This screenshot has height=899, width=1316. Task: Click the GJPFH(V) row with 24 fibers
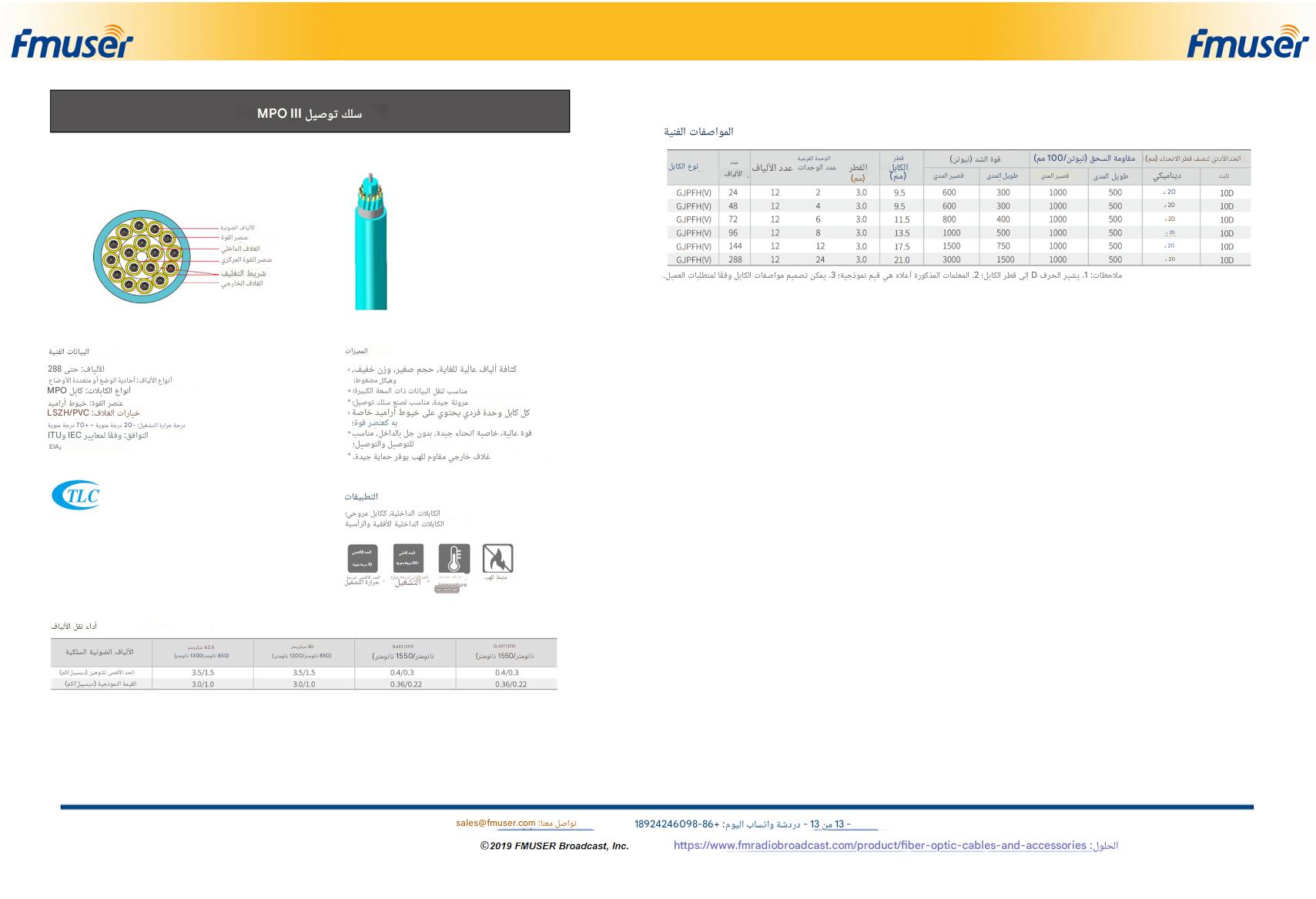959,192
